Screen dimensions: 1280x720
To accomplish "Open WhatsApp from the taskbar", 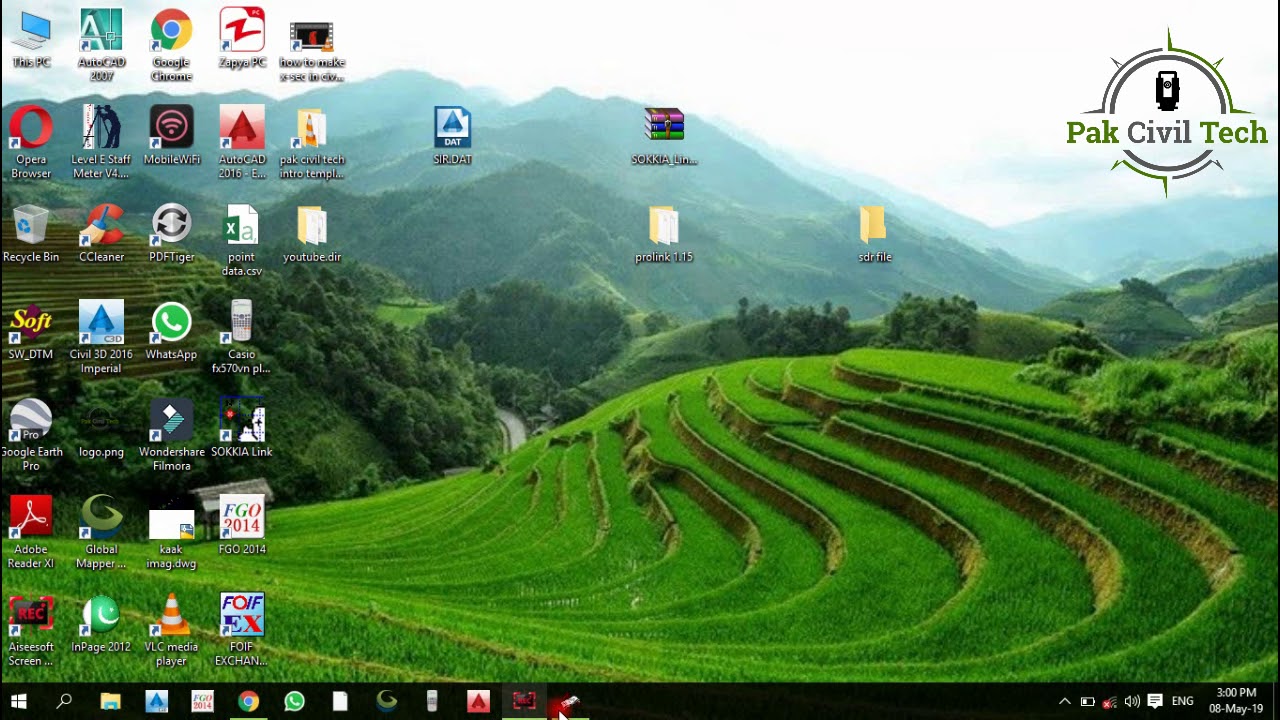I will [x=294, y=701].
